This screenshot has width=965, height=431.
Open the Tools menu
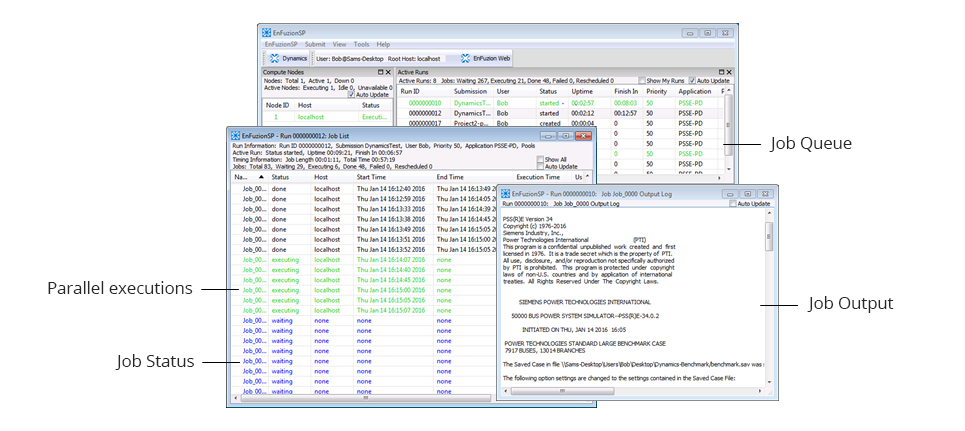[x=361, y=44]
